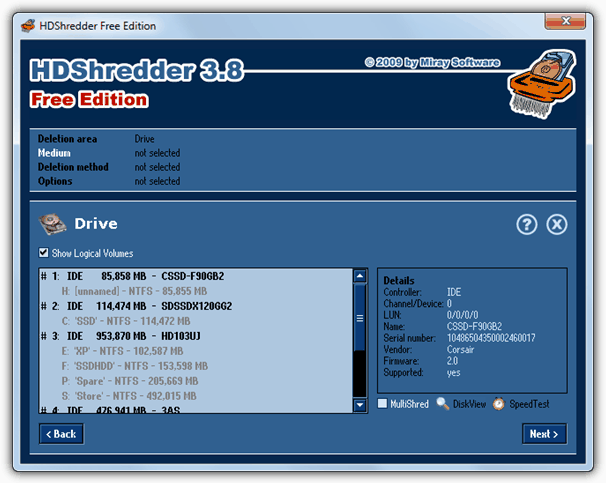Screen dimensions: 606x483
Task: Click Deletion method not selected value
Action: [x=157, y=167]
